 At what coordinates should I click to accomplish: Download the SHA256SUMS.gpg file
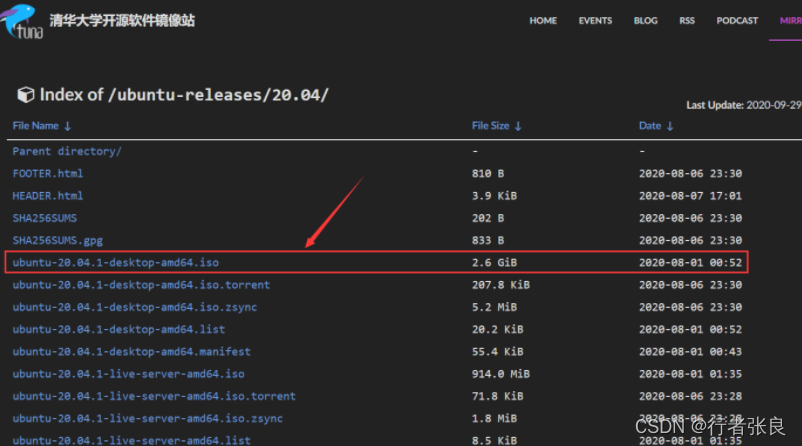point(57,240)
